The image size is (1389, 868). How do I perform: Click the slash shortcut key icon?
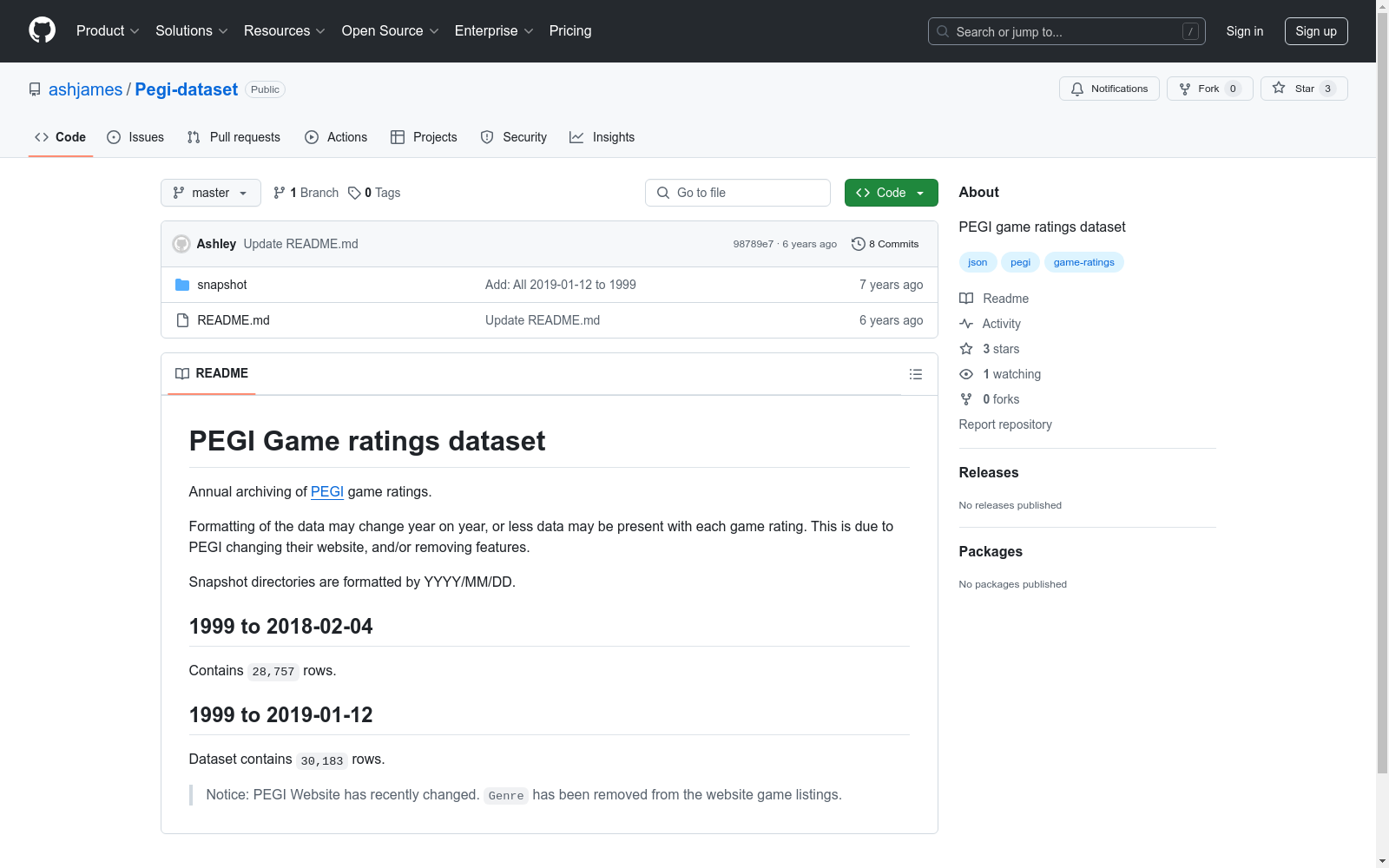[1190, 31]
